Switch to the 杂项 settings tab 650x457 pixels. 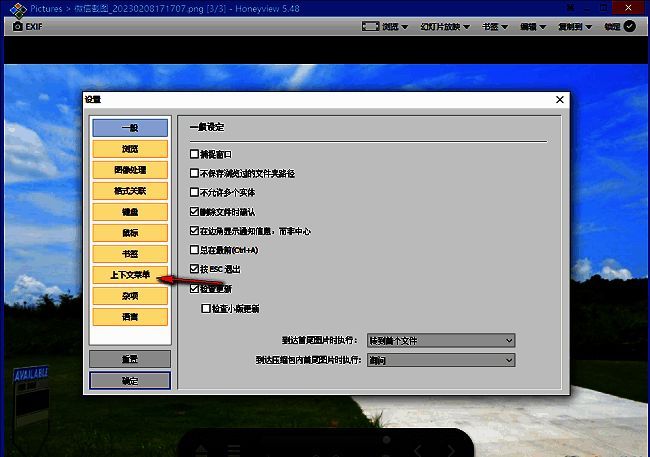tap(130, 296)
